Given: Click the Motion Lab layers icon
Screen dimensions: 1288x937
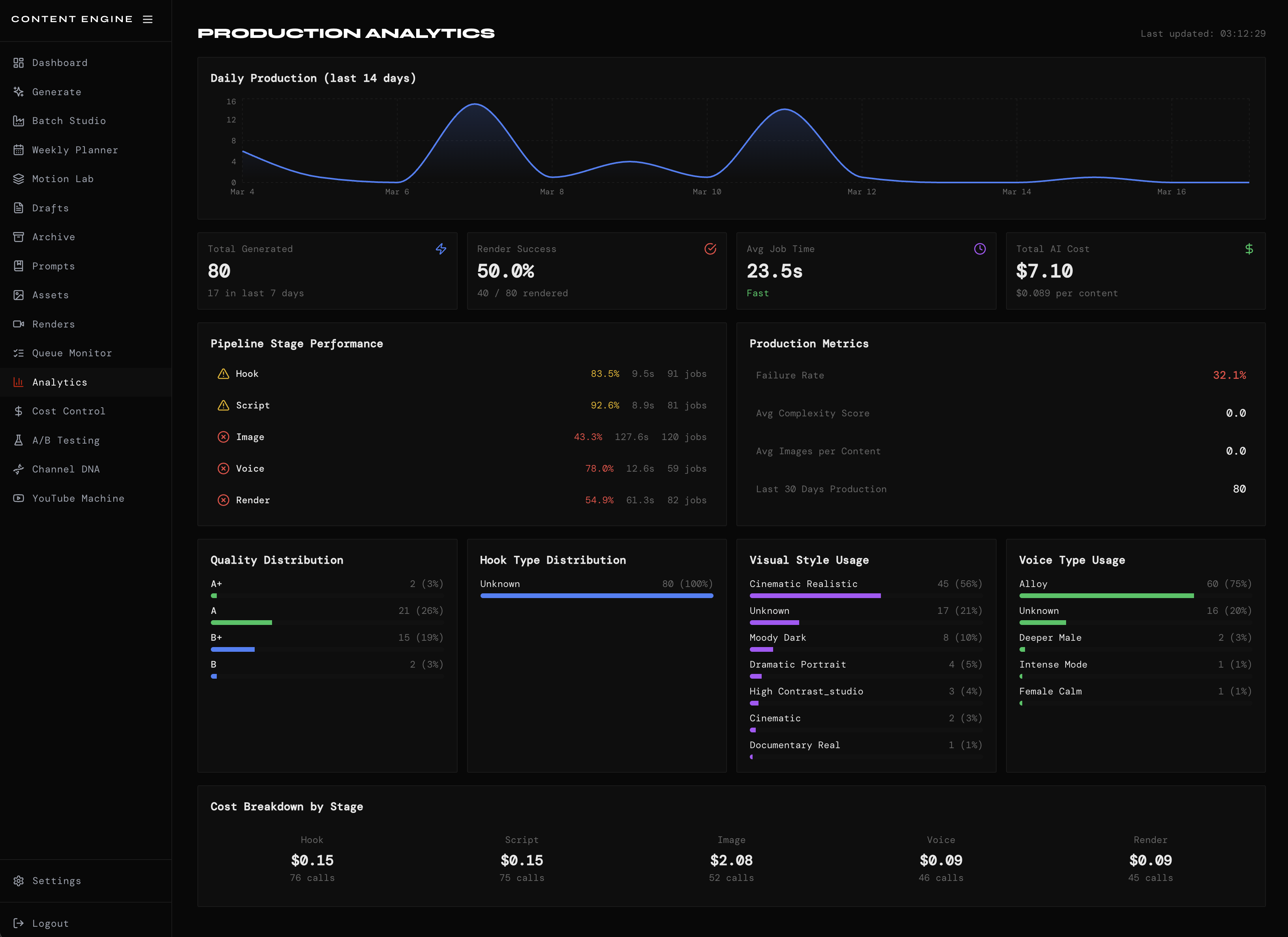Looking at the screenshot, I should click(x=18, y=179).
